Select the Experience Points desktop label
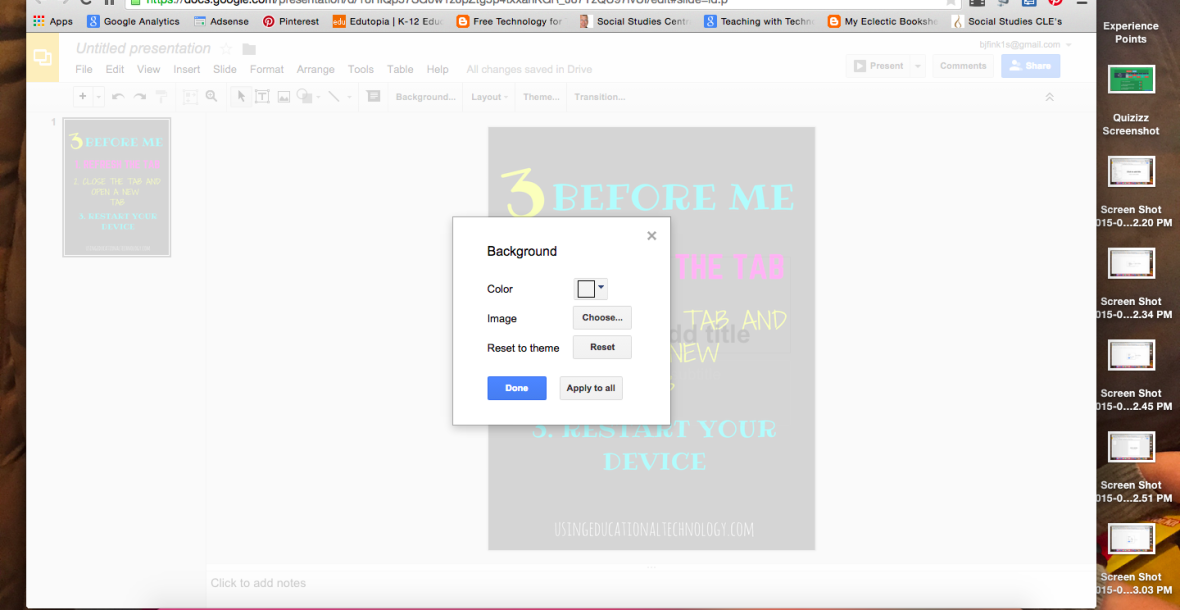Viewport: 1180px width, 610px height. click(1131, 32)
